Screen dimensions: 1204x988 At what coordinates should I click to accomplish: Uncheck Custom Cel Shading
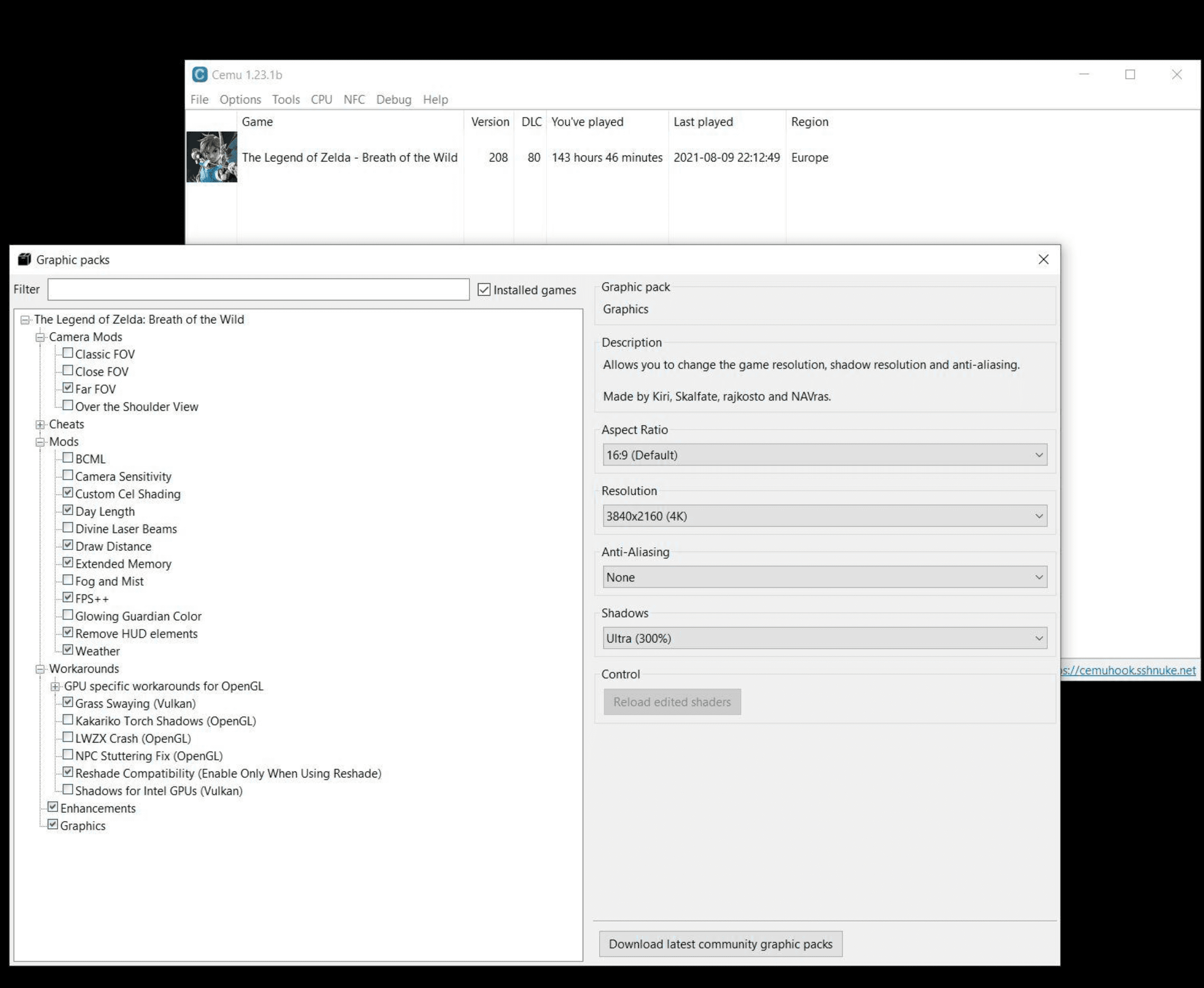68,493
